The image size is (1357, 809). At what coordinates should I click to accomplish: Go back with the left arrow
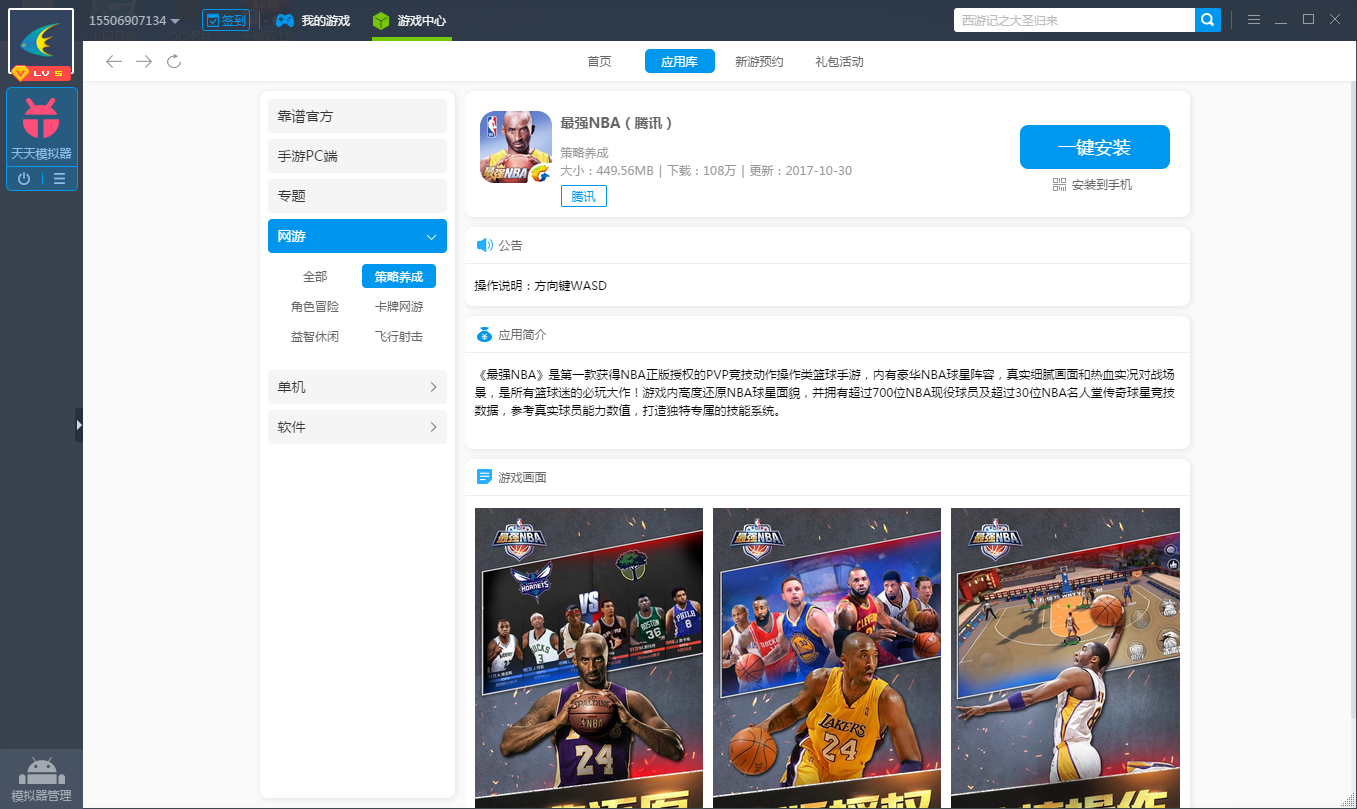click(x=114, y=62)
